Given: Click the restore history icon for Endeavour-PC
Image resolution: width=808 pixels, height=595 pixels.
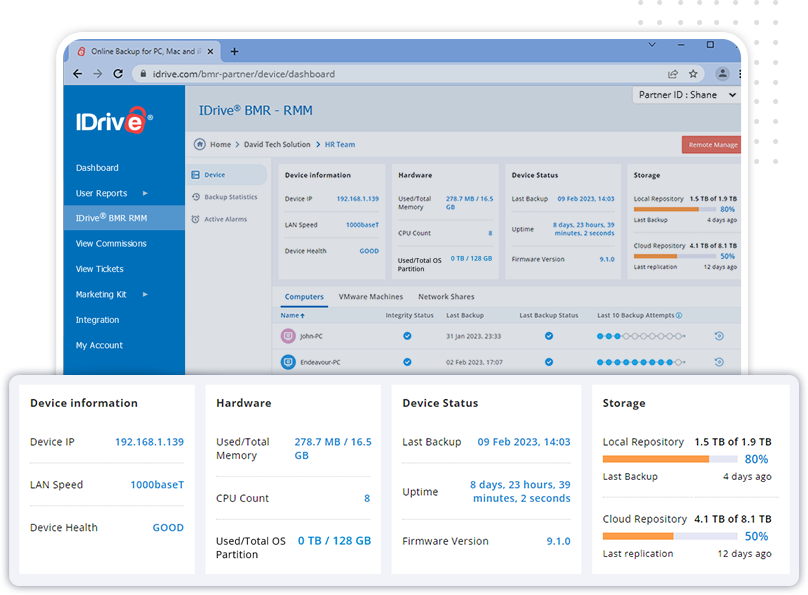Looking at the screenshot, I should (x=718, y=362).
